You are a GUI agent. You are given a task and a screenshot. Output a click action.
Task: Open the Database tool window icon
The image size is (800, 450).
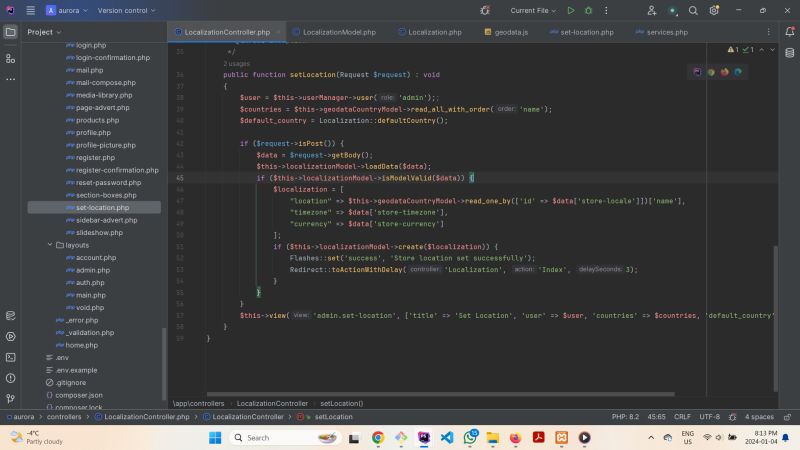(789, 52)
